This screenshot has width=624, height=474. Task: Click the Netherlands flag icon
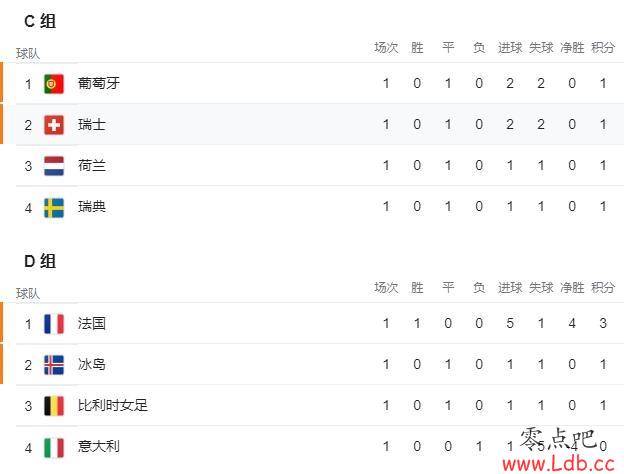pos(54,166)
